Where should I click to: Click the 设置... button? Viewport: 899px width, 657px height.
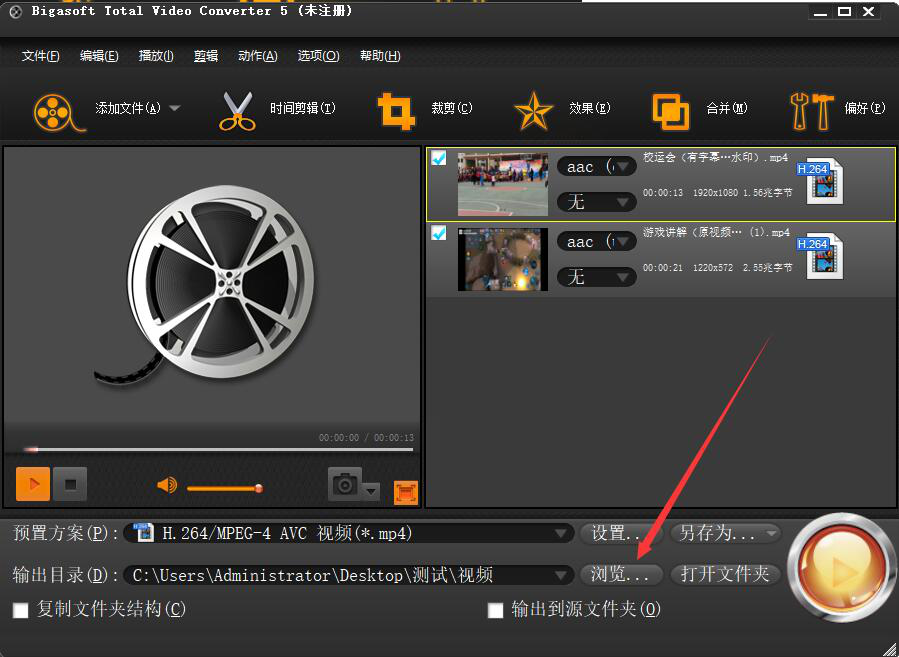(622, 533)
